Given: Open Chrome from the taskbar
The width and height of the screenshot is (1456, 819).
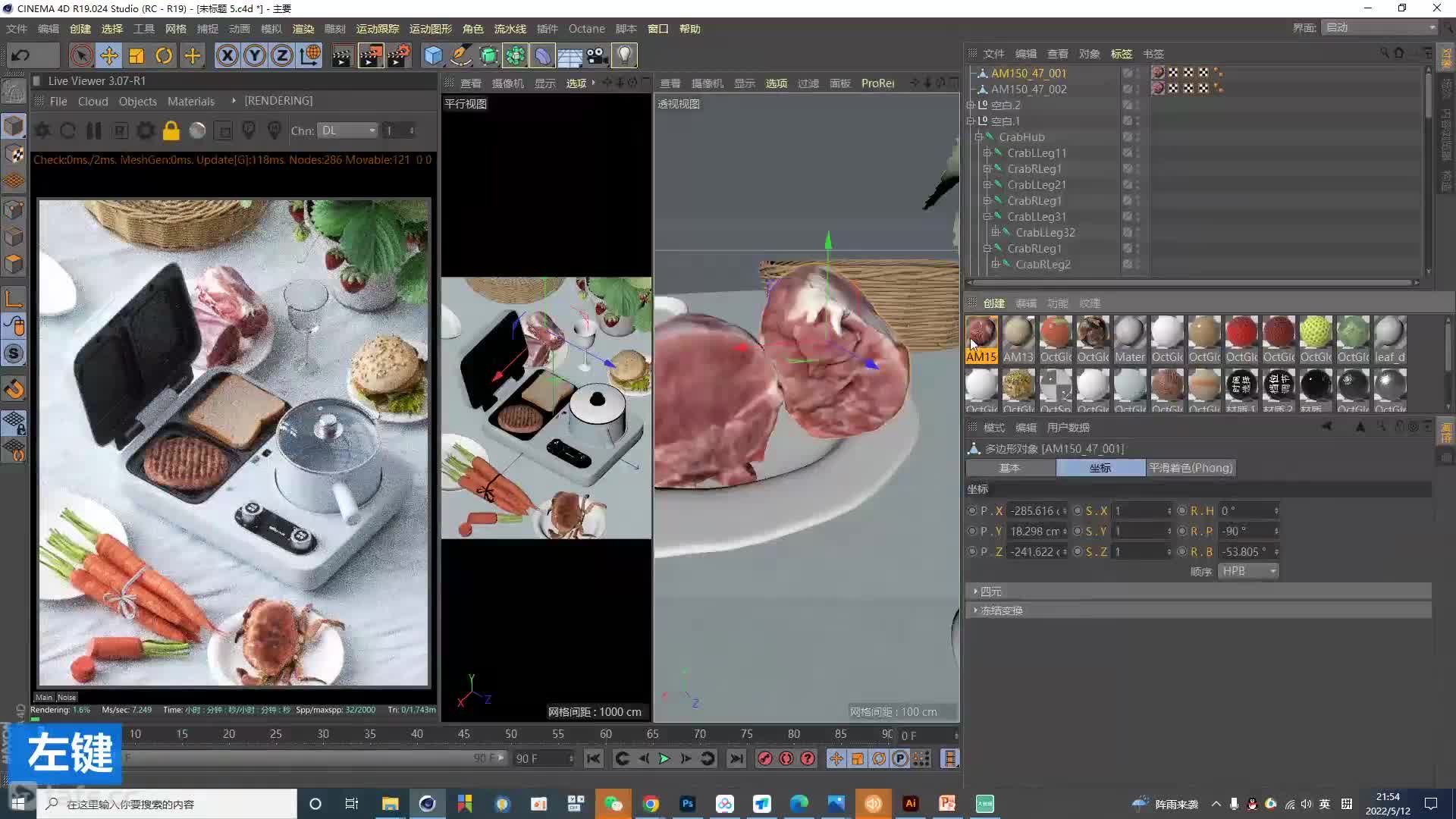Looking at the screenshot, I should coord(651,804).
